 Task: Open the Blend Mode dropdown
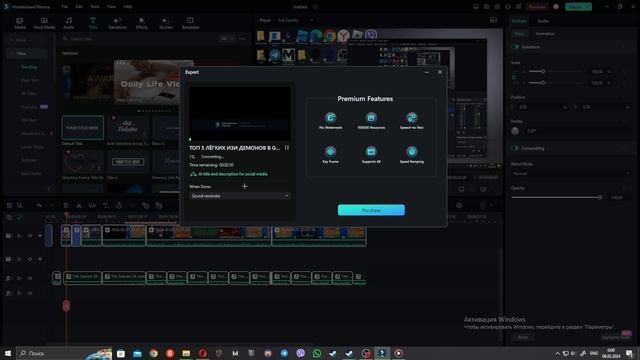click(571, 173)
